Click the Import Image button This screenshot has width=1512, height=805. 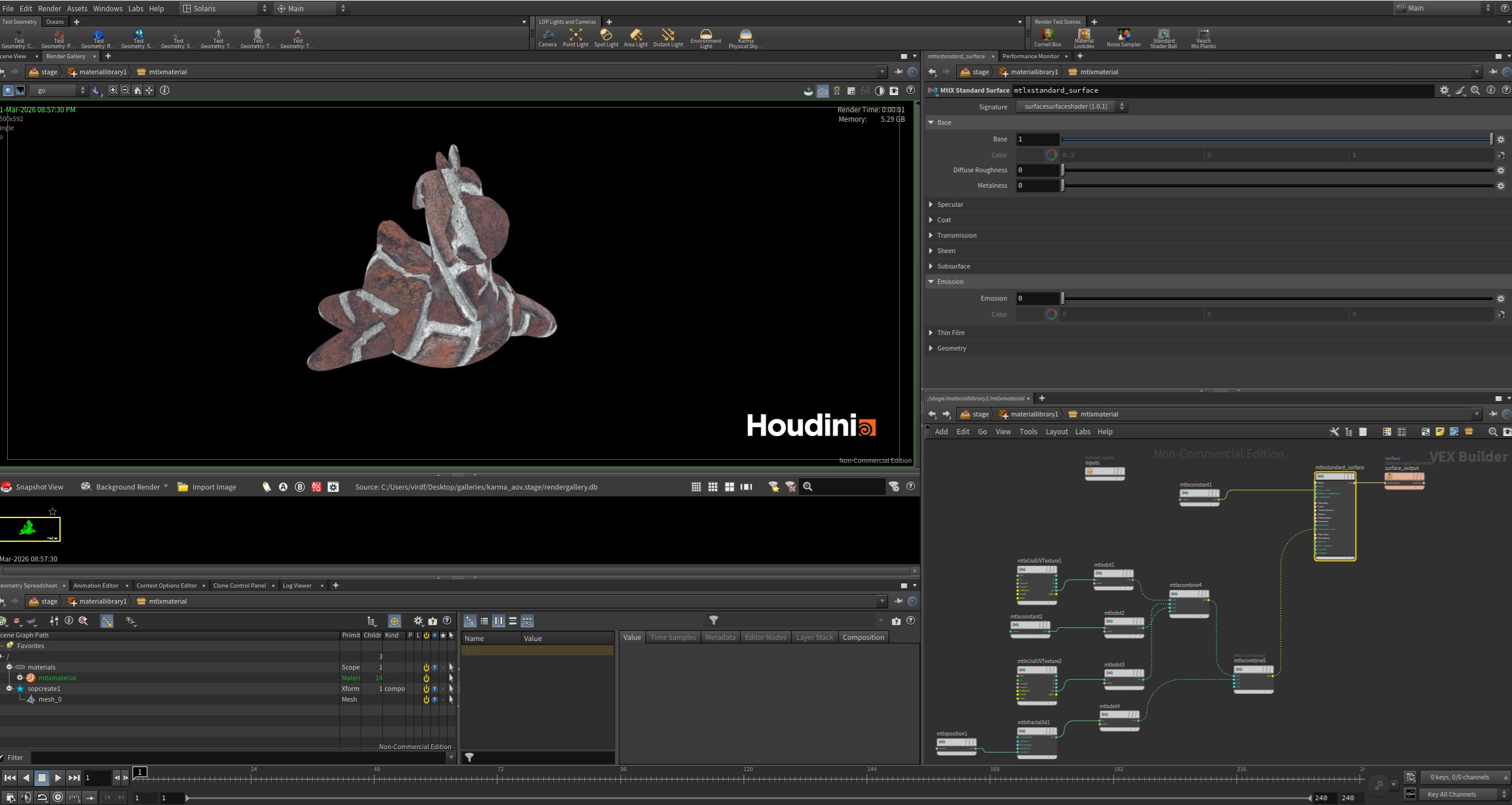coord(207,487)
